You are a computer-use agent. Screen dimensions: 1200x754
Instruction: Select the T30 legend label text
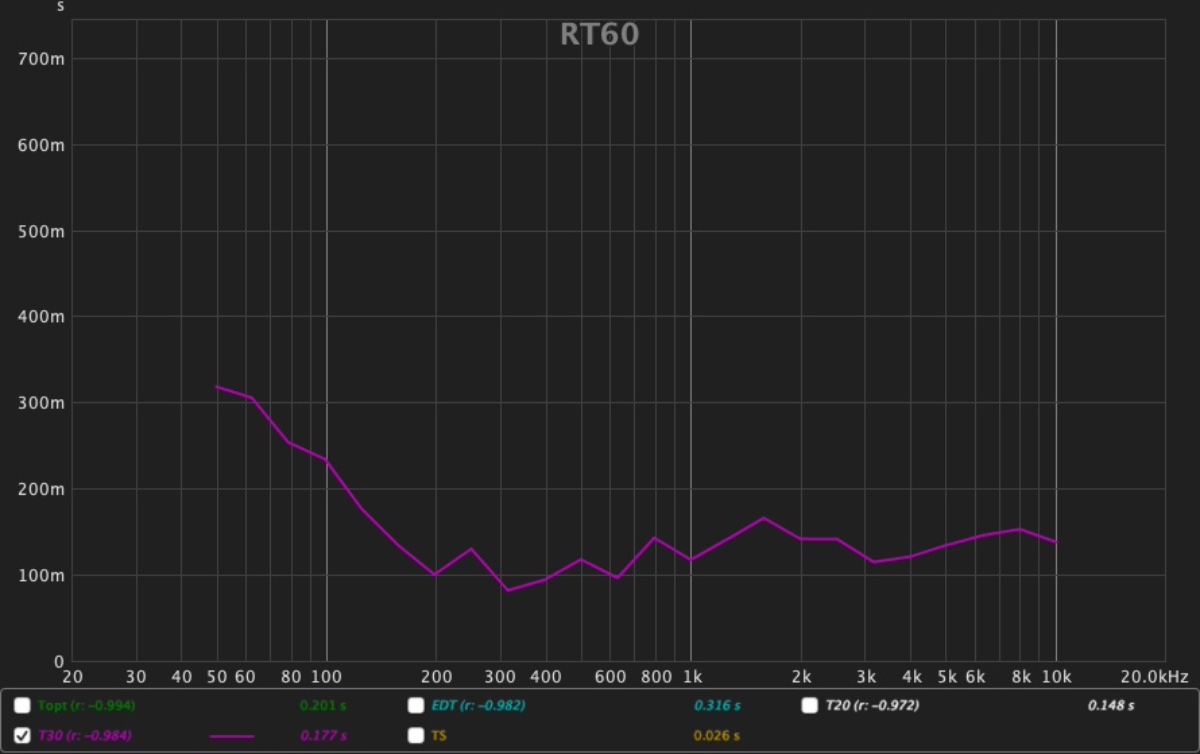[84, 736]
